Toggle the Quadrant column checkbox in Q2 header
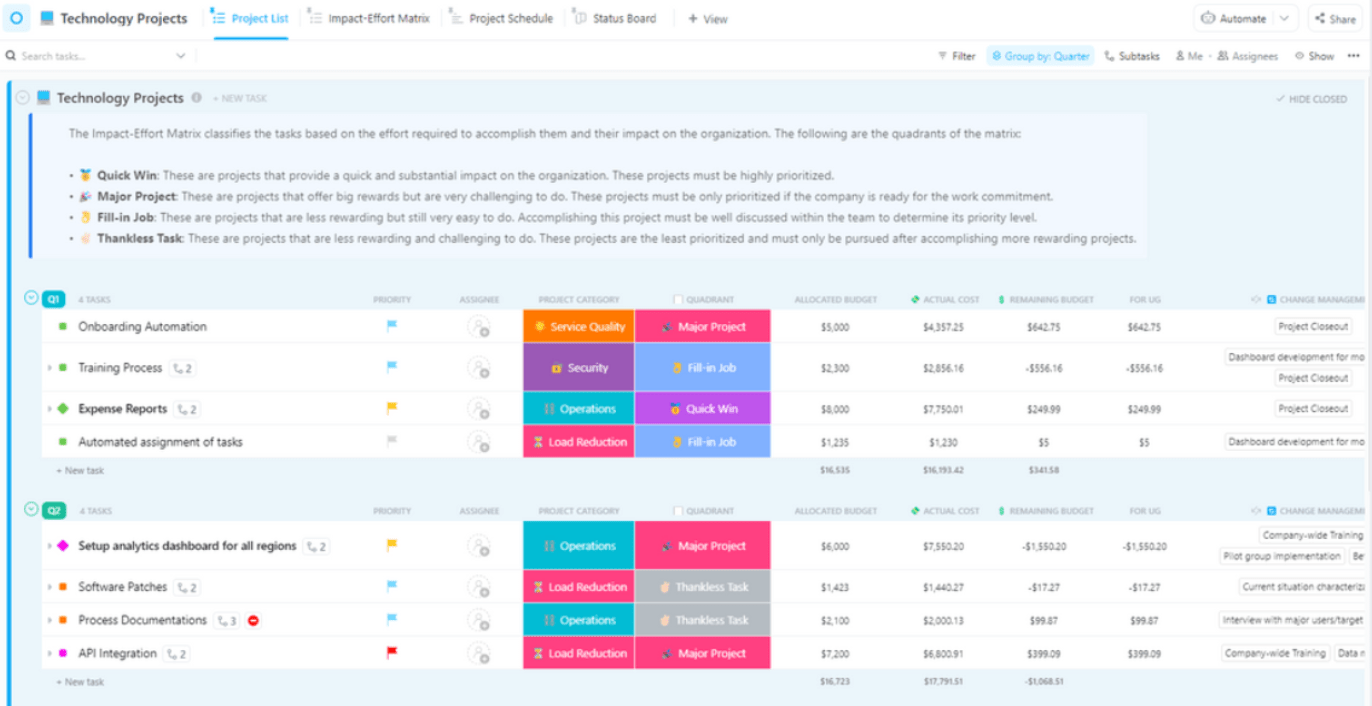 pyautogui.click(x=678, y=511)
